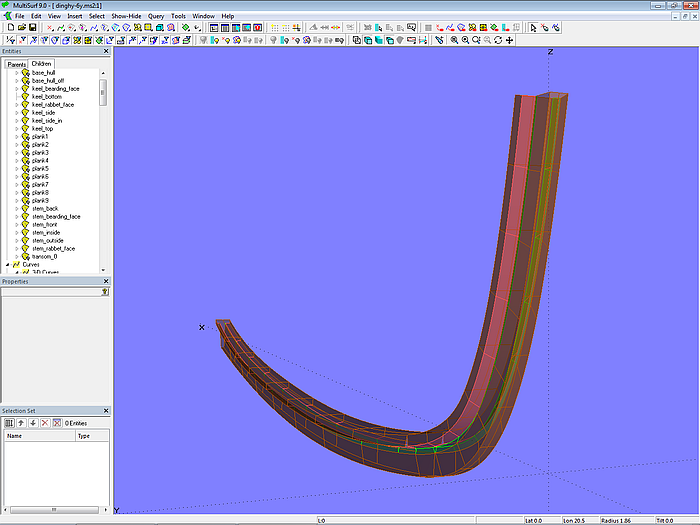Select the transom_0 entity in tree
Image resolution: width=700 pixels, height=525 pixels.
(x=45, y=257)
